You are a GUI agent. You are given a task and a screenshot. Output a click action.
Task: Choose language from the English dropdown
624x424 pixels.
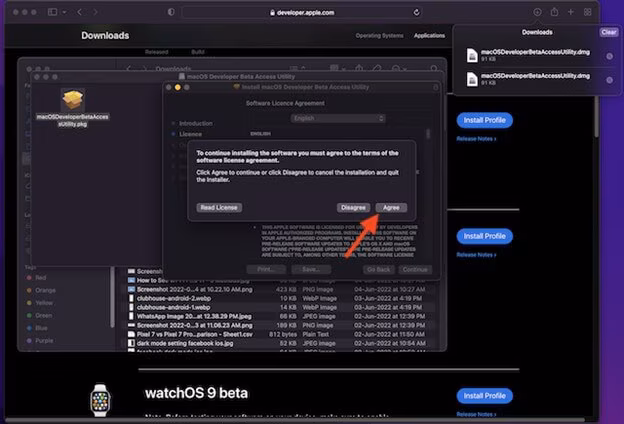click(x=338, y=118)
